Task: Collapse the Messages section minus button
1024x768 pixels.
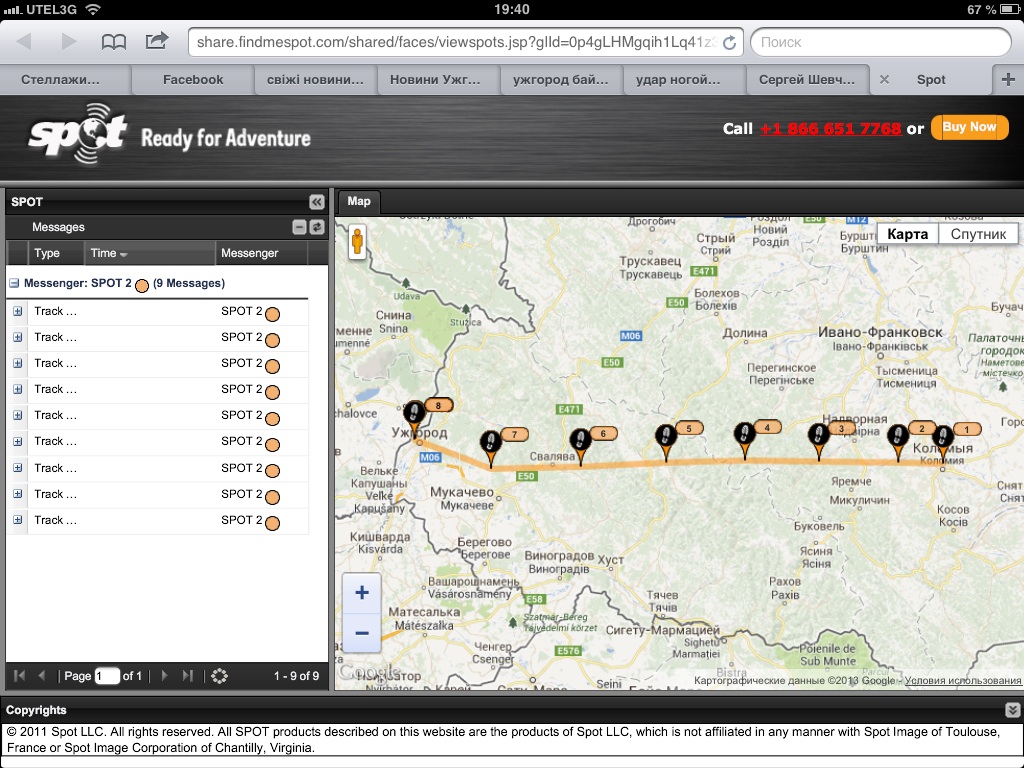Action: tap(299, 227)
